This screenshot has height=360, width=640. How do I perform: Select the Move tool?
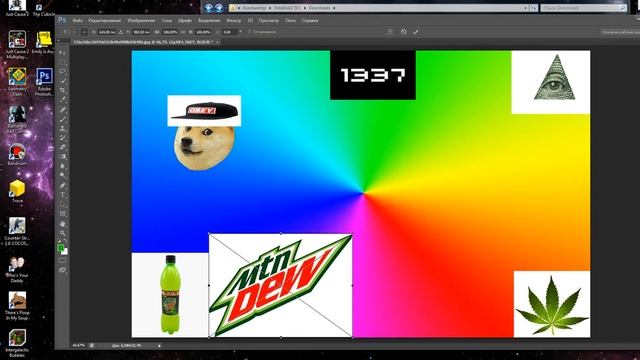(62, 53)
